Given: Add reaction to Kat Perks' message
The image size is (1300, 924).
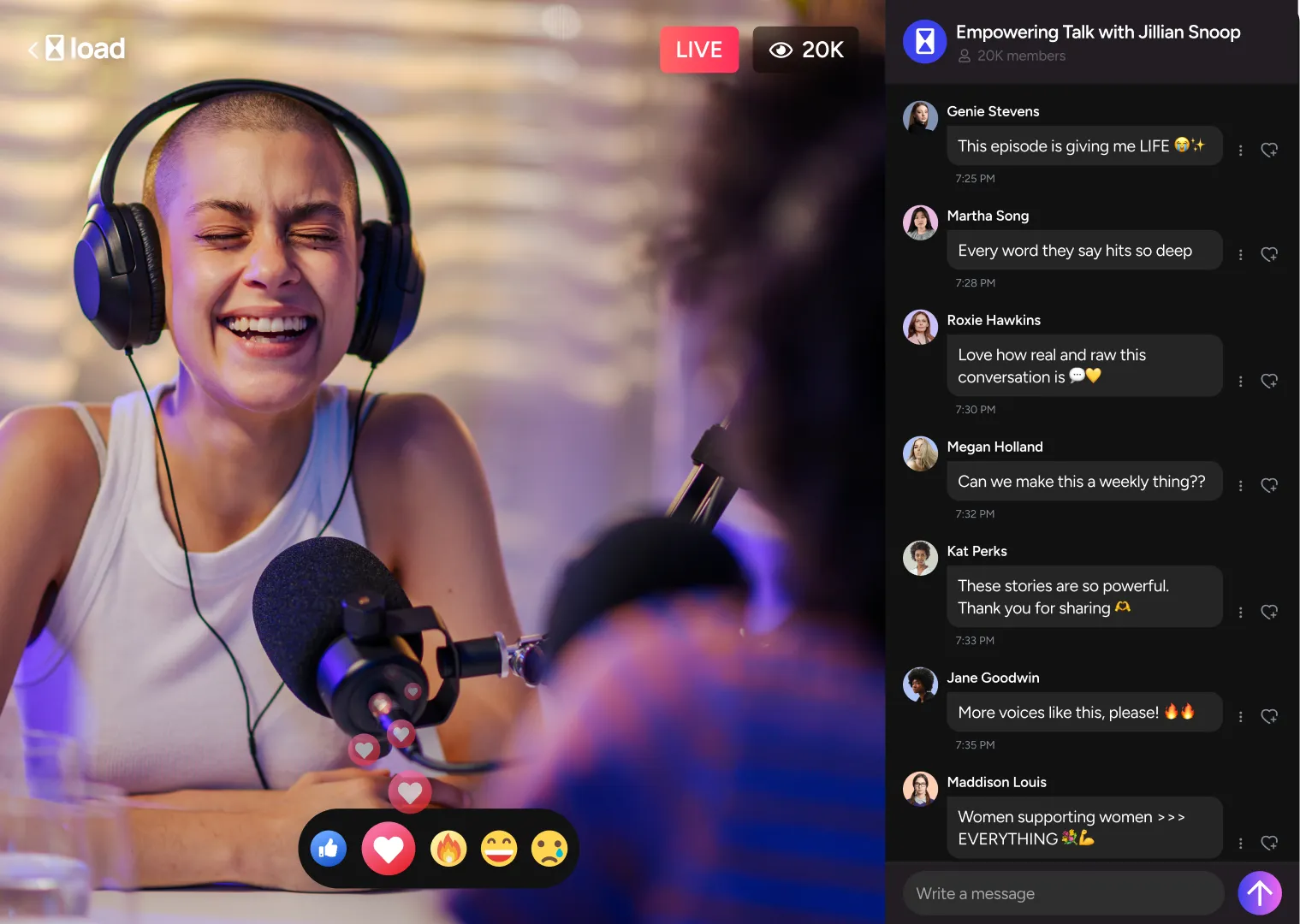Looking at the screenshot, I should [1269, 612].
